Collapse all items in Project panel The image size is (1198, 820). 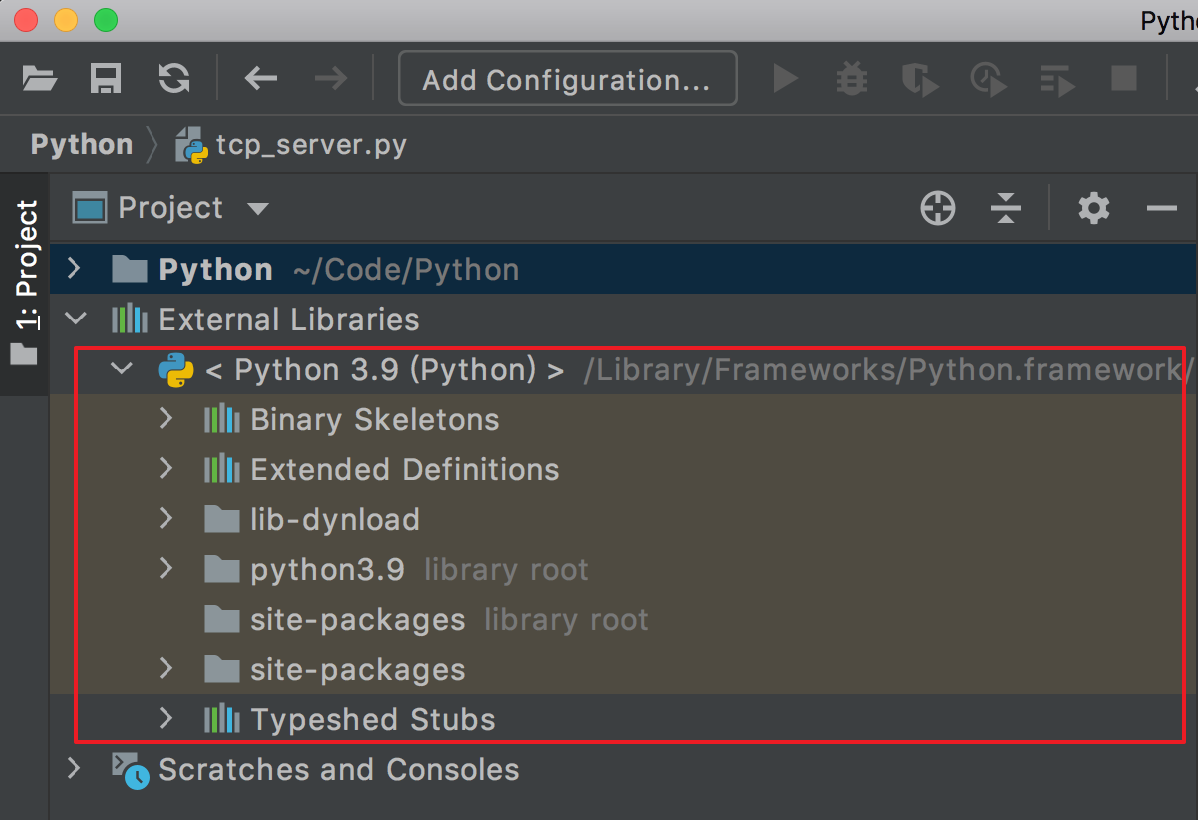(x=1005, y=209)
